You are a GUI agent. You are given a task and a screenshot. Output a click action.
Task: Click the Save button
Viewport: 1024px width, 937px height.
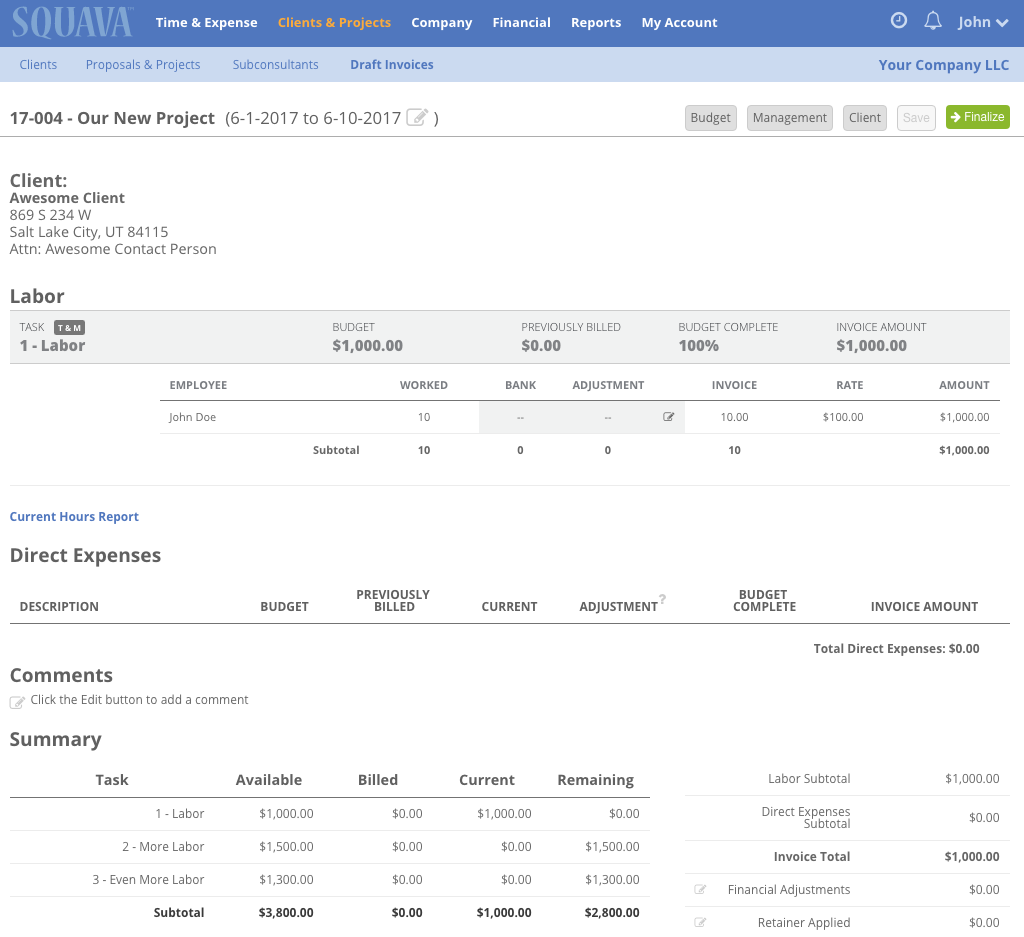tap(916, 118)
